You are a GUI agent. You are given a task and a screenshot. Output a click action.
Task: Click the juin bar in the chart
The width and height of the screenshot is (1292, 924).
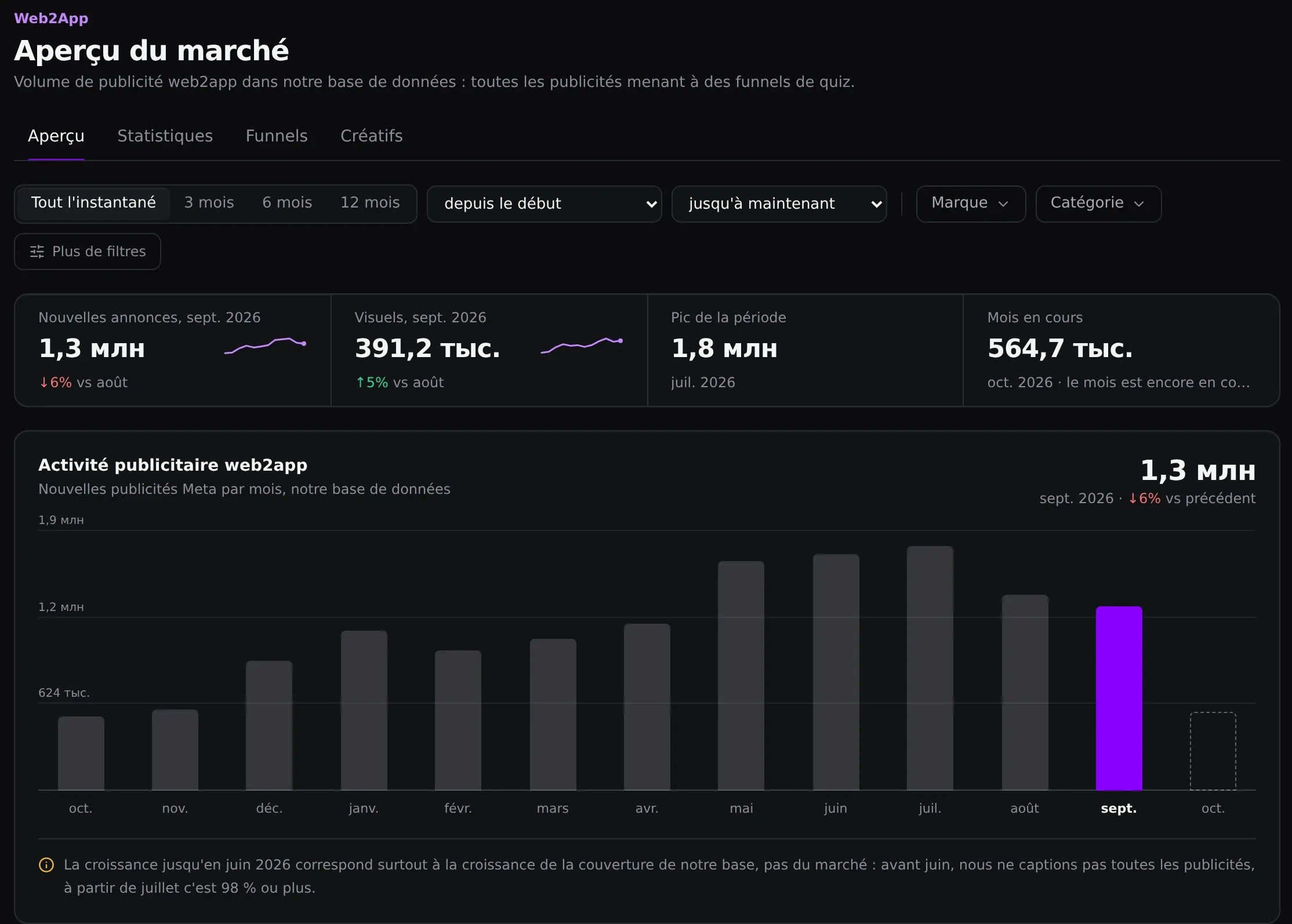[x=836, y=672]
